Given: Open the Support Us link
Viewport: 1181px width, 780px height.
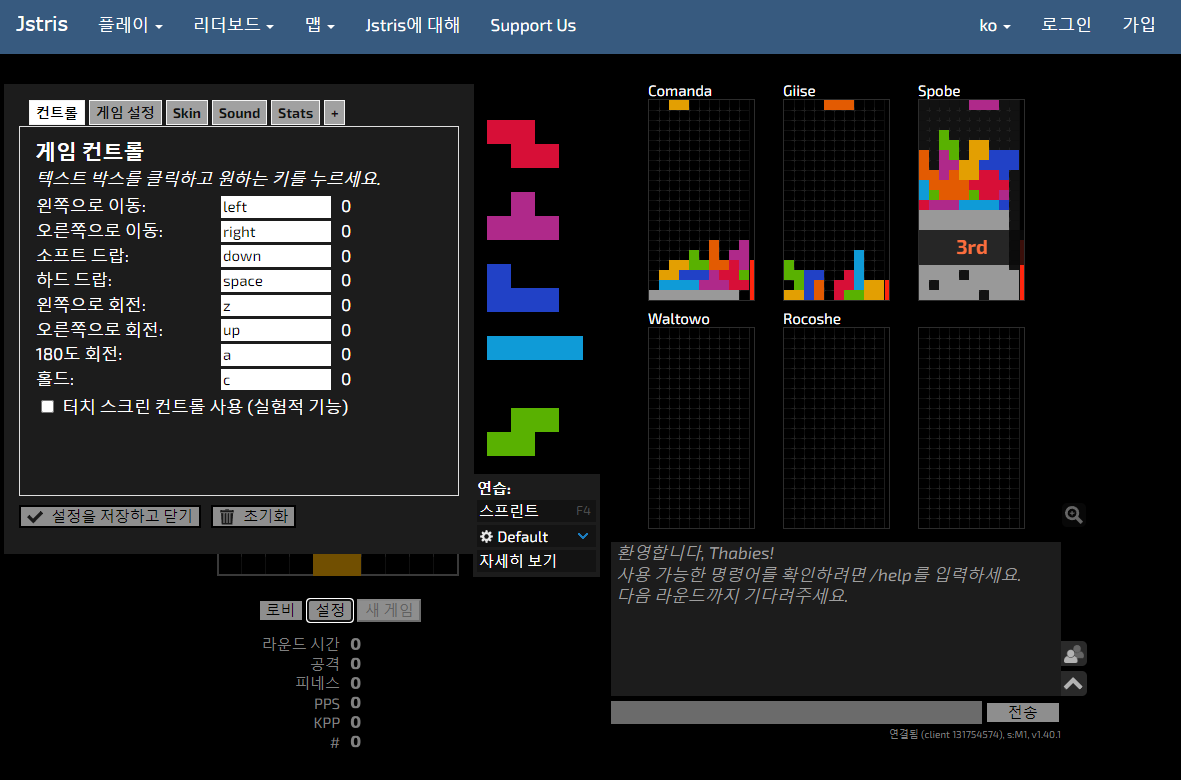Looking at the screenshot, I should click(x=533, y=25).
